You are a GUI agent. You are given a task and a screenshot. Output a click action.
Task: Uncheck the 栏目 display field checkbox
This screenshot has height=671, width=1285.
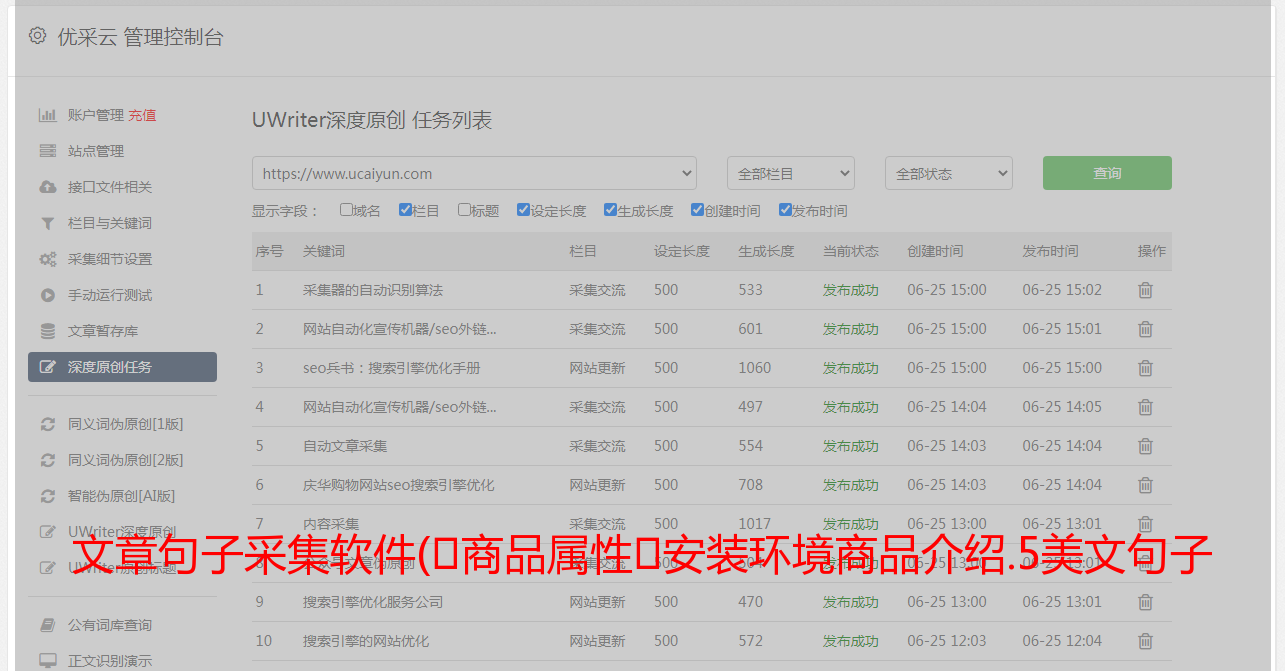coord(405,210)
